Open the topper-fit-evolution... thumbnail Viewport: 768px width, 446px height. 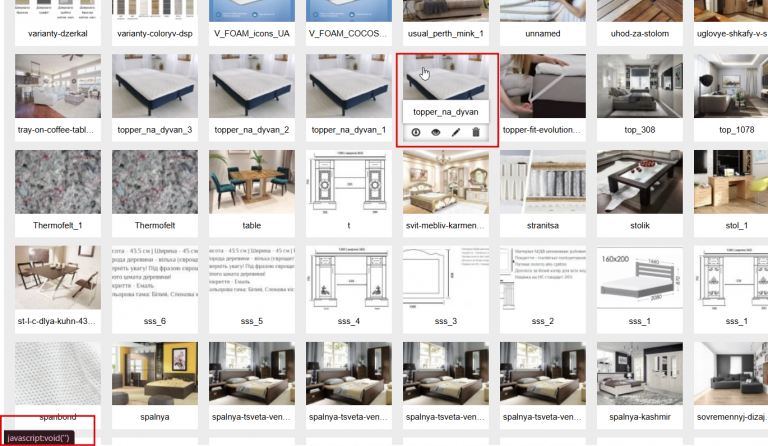pyautogui.click(x=543, y=86)
